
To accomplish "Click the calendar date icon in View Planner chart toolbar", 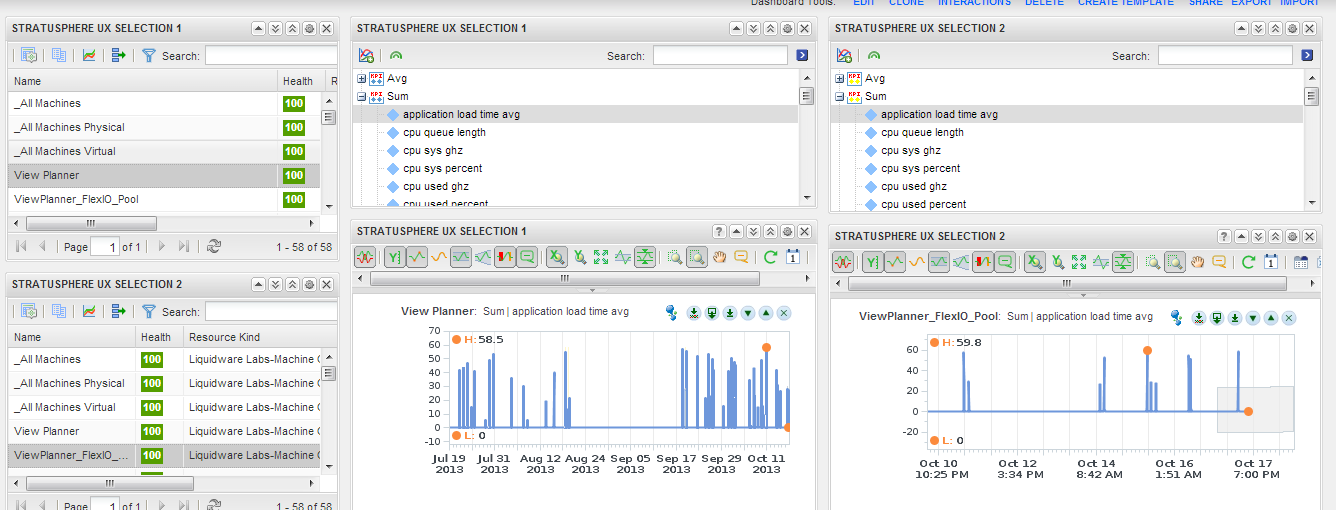I will coord(792,257).
